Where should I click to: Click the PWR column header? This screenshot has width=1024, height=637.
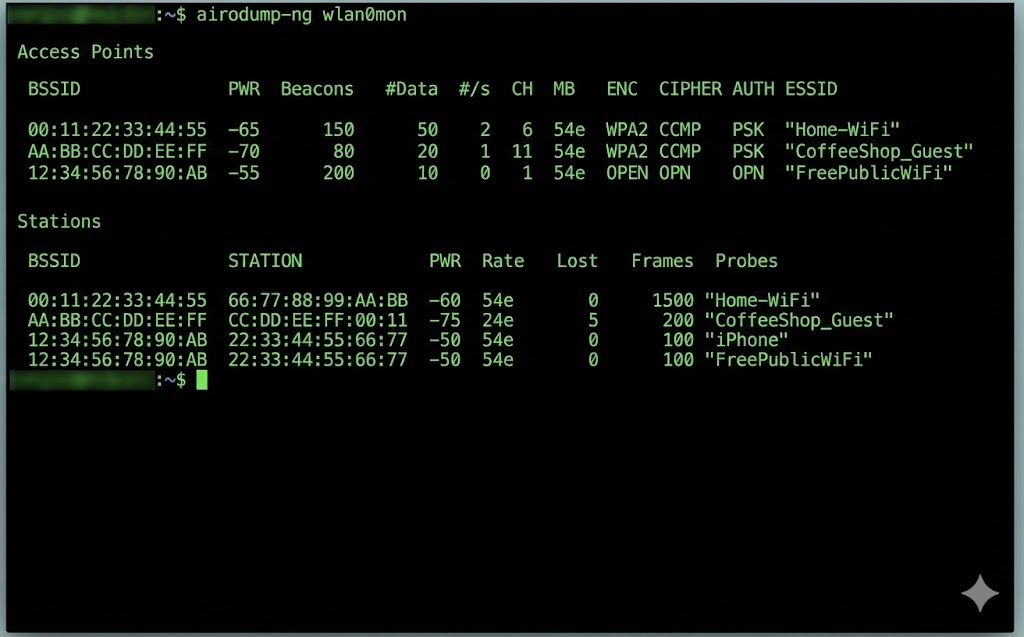tap(244, 89)
